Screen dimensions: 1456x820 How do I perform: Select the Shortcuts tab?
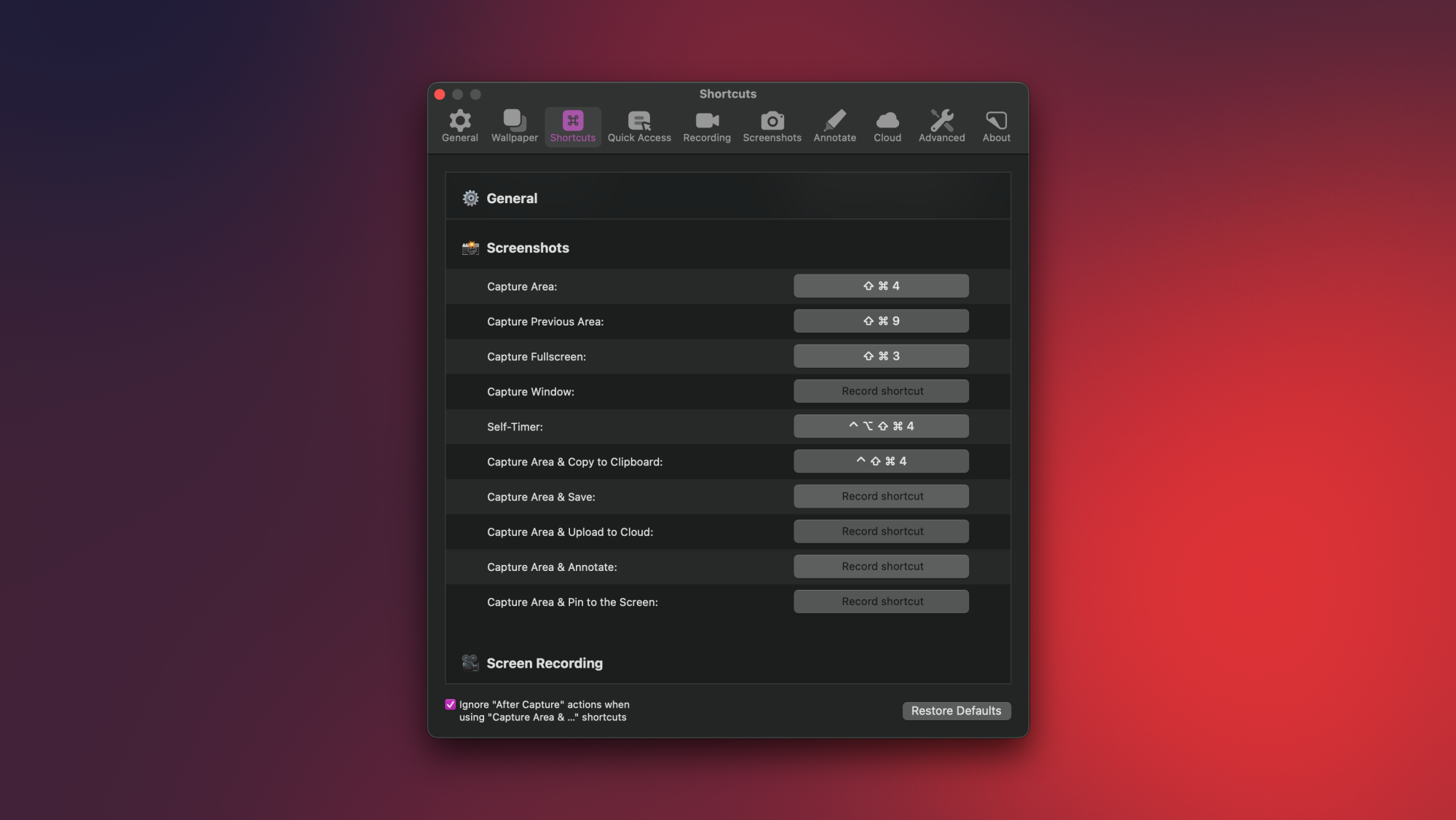572,126
